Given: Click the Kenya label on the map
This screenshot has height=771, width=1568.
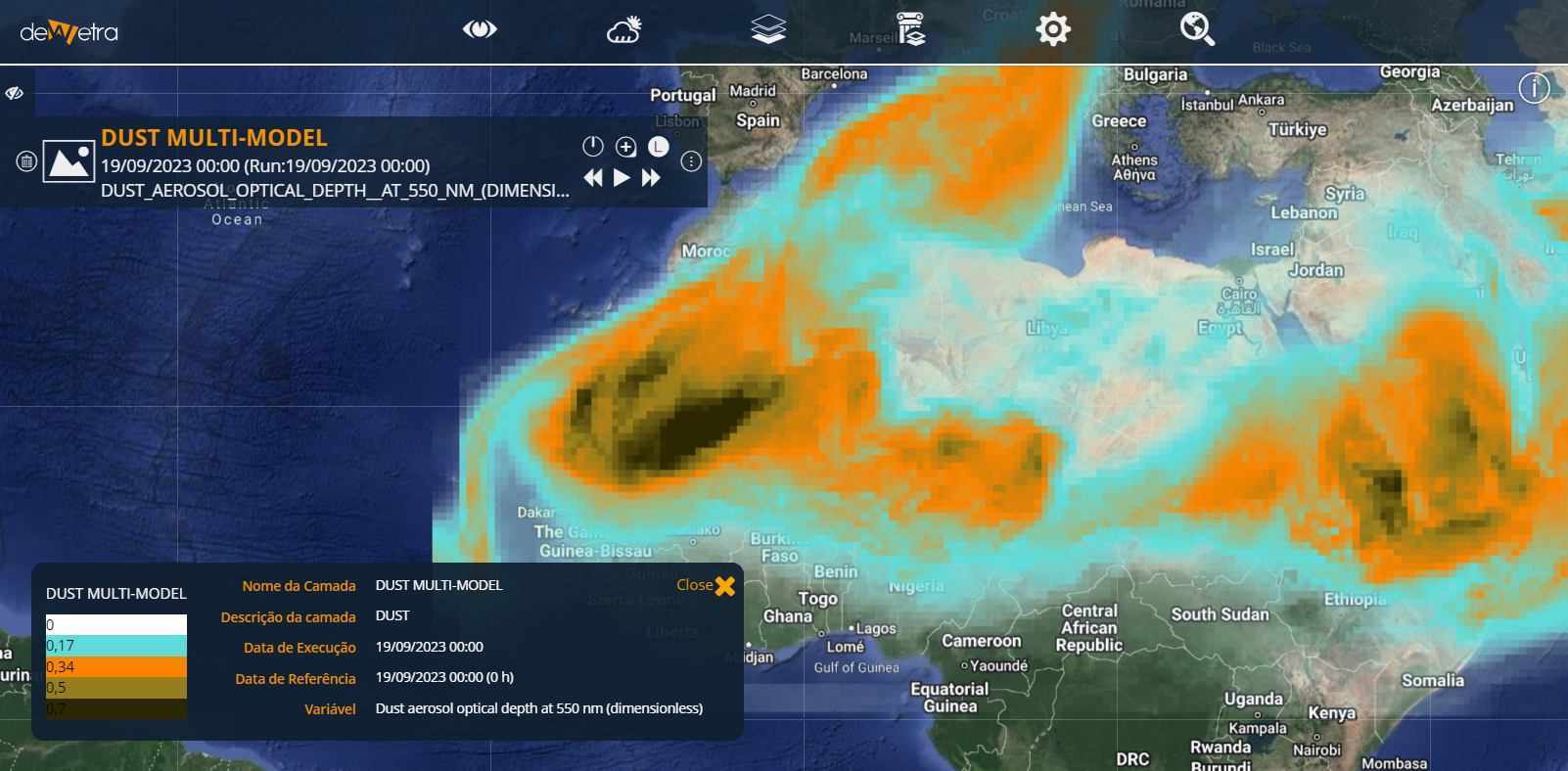Looking at the screenshot, I should click(x=1332, y=713).
